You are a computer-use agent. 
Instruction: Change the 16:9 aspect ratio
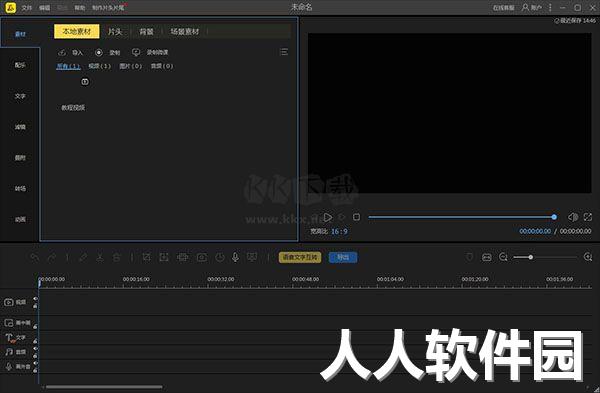pos(339,232)
